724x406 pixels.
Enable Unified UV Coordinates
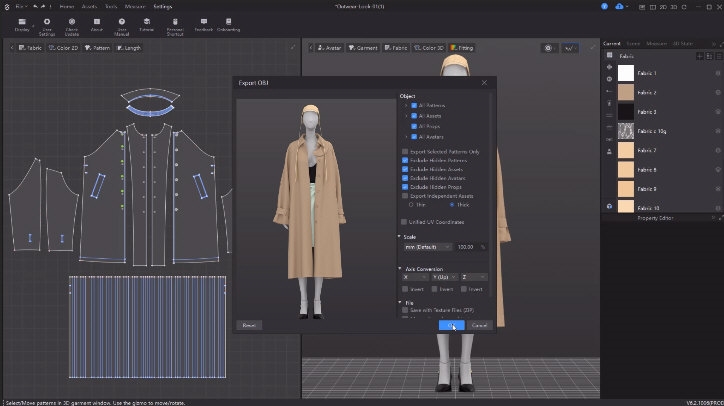point(404,222)
